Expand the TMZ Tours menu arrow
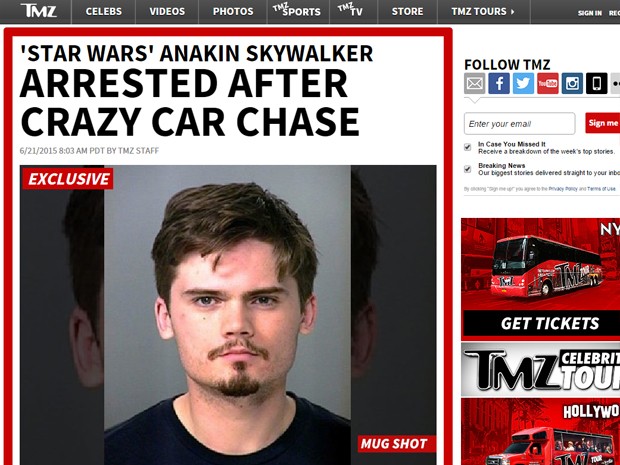Image resolution: width=620 pixels, height=465 pixels. 512,11
